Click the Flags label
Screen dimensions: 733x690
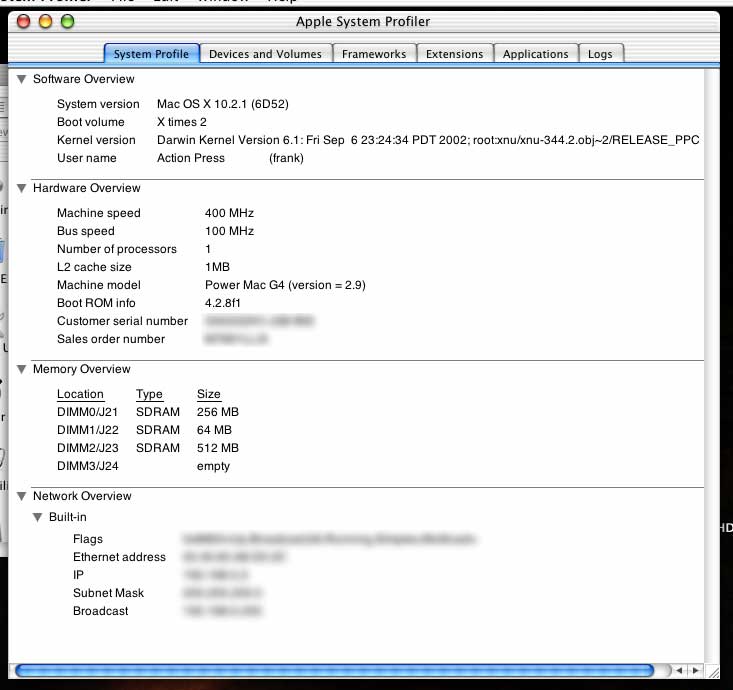tap(88, 539)
